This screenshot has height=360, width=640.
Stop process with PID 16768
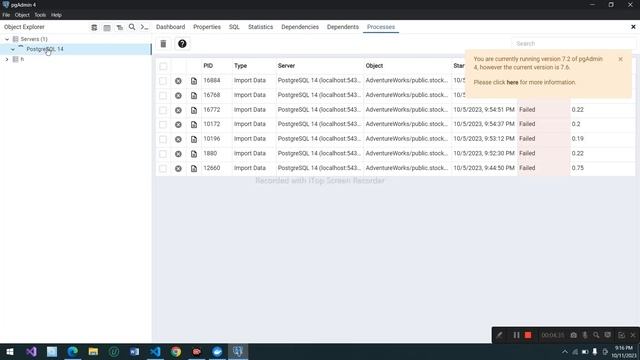(178, 96)
